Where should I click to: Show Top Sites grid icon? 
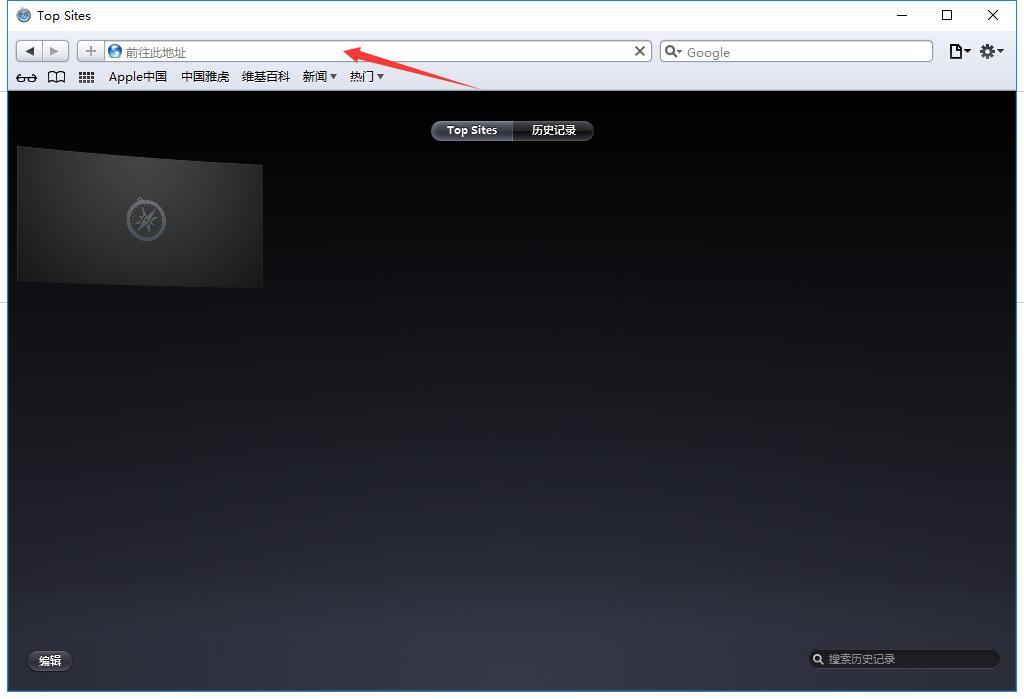pyautogui.click(x=86, y=77)
